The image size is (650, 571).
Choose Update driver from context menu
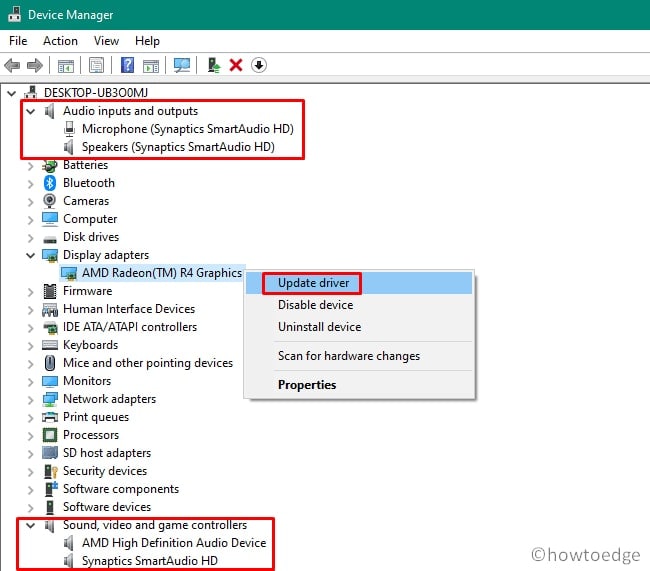[359, 283]
